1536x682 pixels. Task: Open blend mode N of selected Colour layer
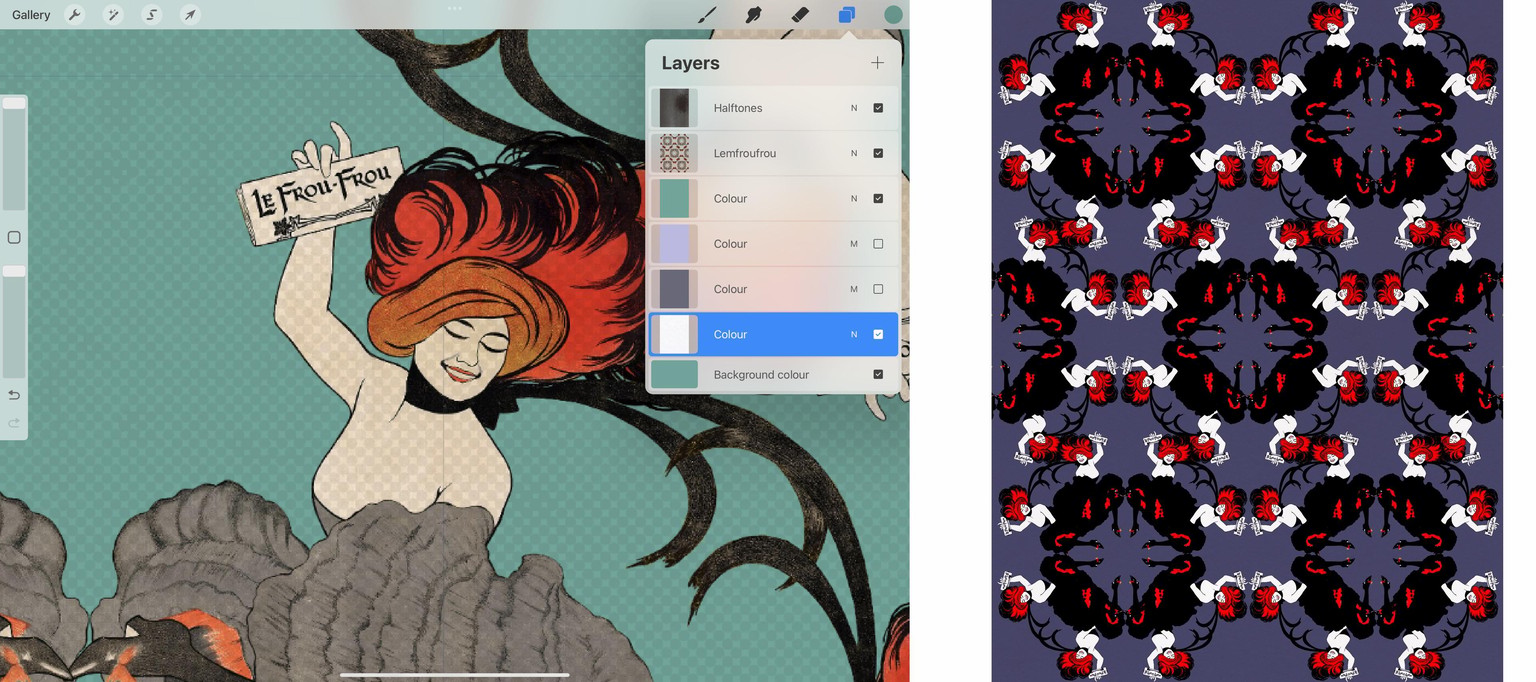click(854, 334)
